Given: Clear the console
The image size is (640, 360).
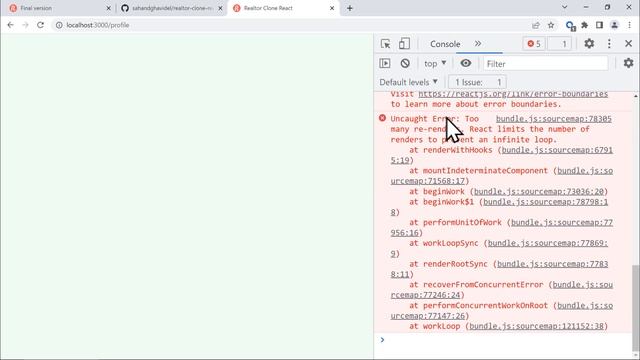Looking at the screenshot, I should pos(405,63).
